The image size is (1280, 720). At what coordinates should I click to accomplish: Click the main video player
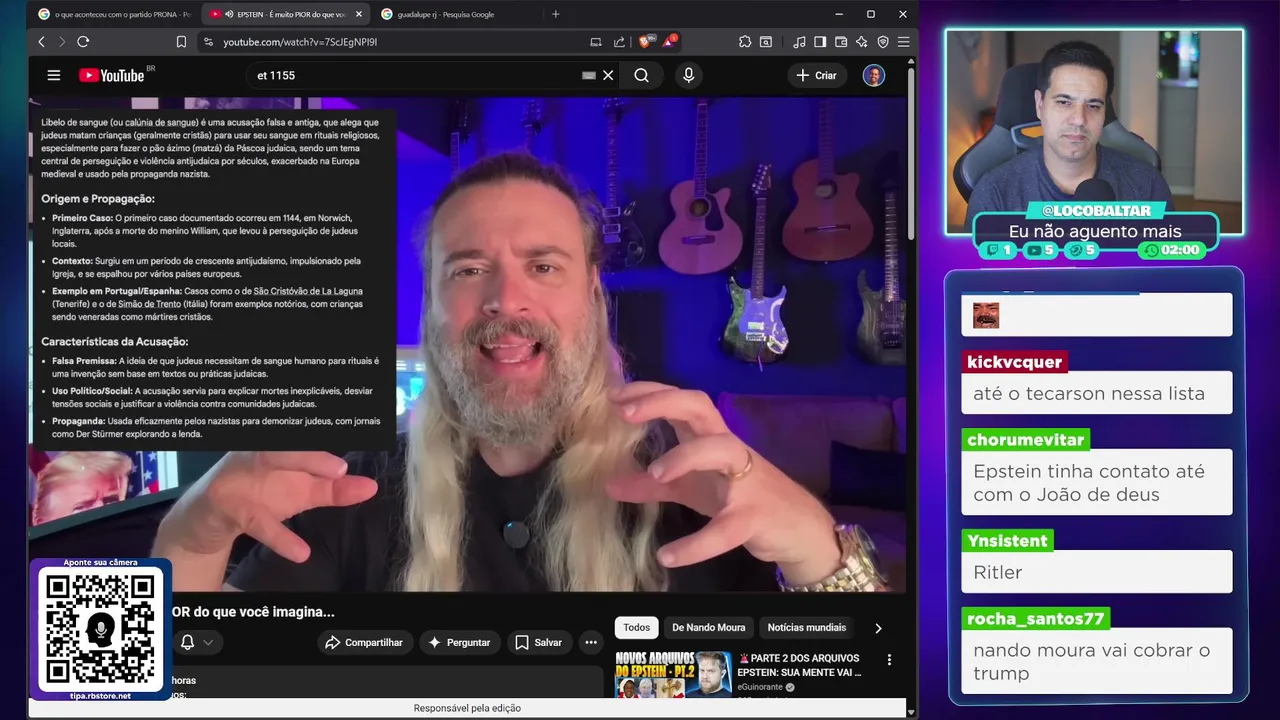click(x=467, y=345)
